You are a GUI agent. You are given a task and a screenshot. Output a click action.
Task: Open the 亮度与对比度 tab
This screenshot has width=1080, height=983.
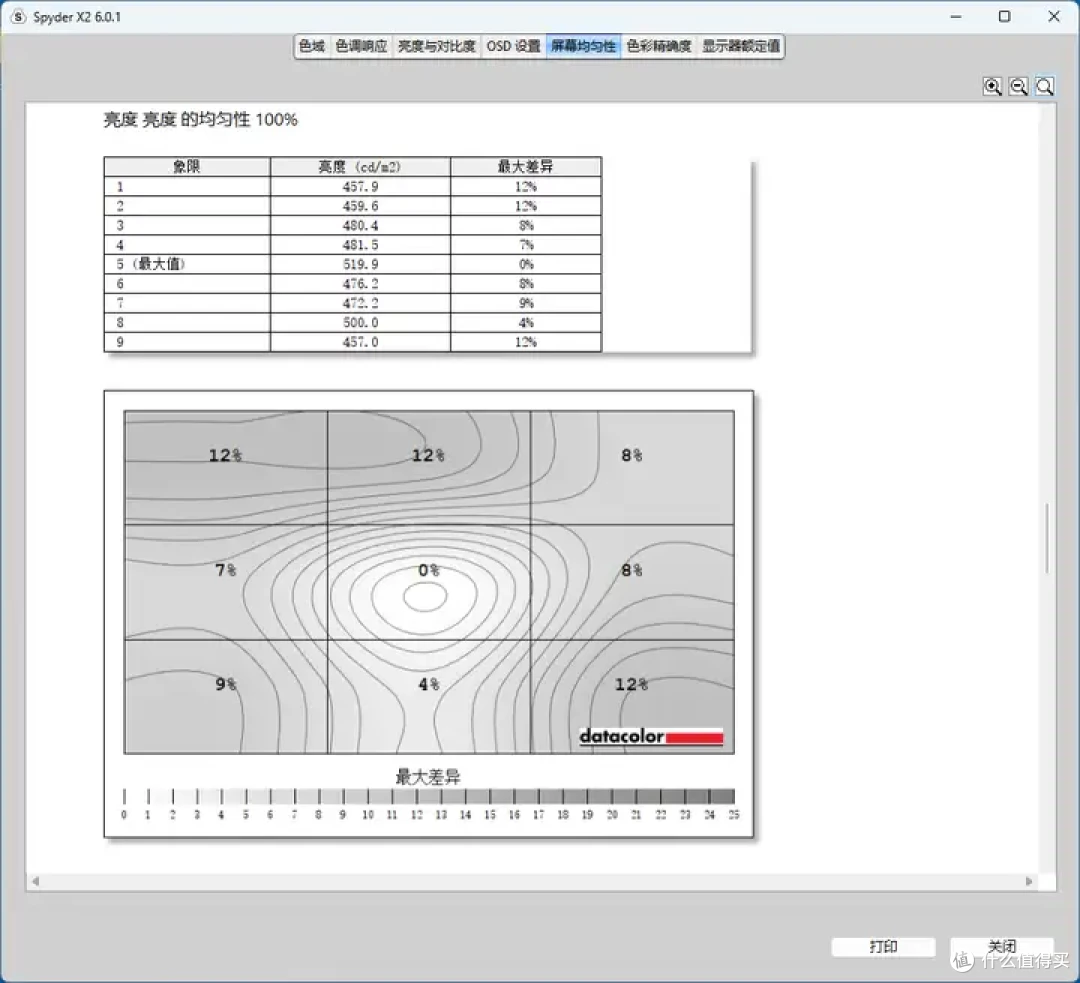click(x=437, y=46)
